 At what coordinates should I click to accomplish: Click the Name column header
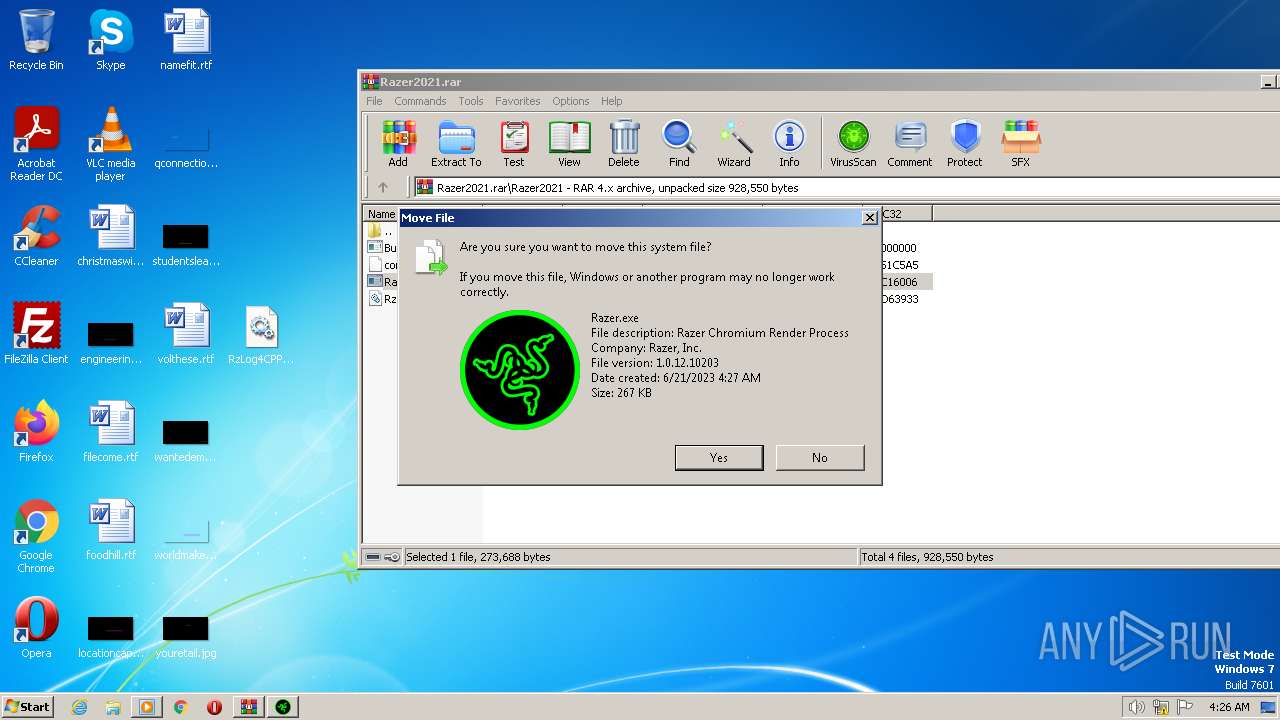pyautogui.click(x=381, y=214)
